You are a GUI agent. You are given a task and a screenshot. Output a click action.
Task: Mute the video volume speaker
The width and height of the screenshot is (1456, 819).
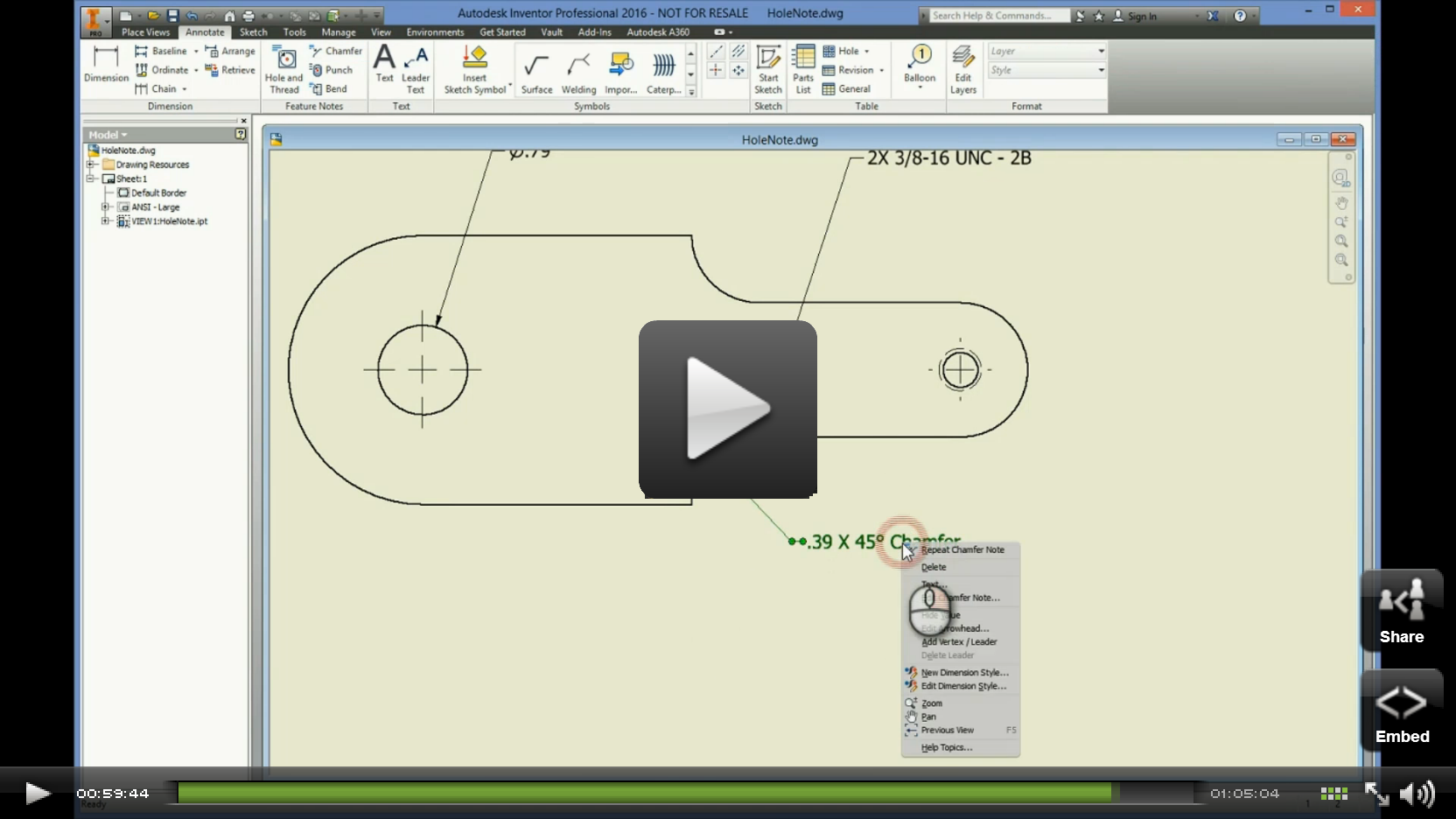(1417, 794)
